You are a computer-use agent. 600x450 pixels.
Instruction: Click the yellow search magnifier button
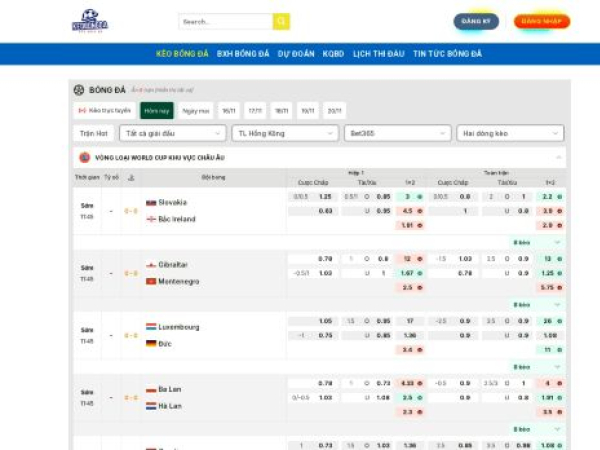pyautogui.click(x=281, y=21)
